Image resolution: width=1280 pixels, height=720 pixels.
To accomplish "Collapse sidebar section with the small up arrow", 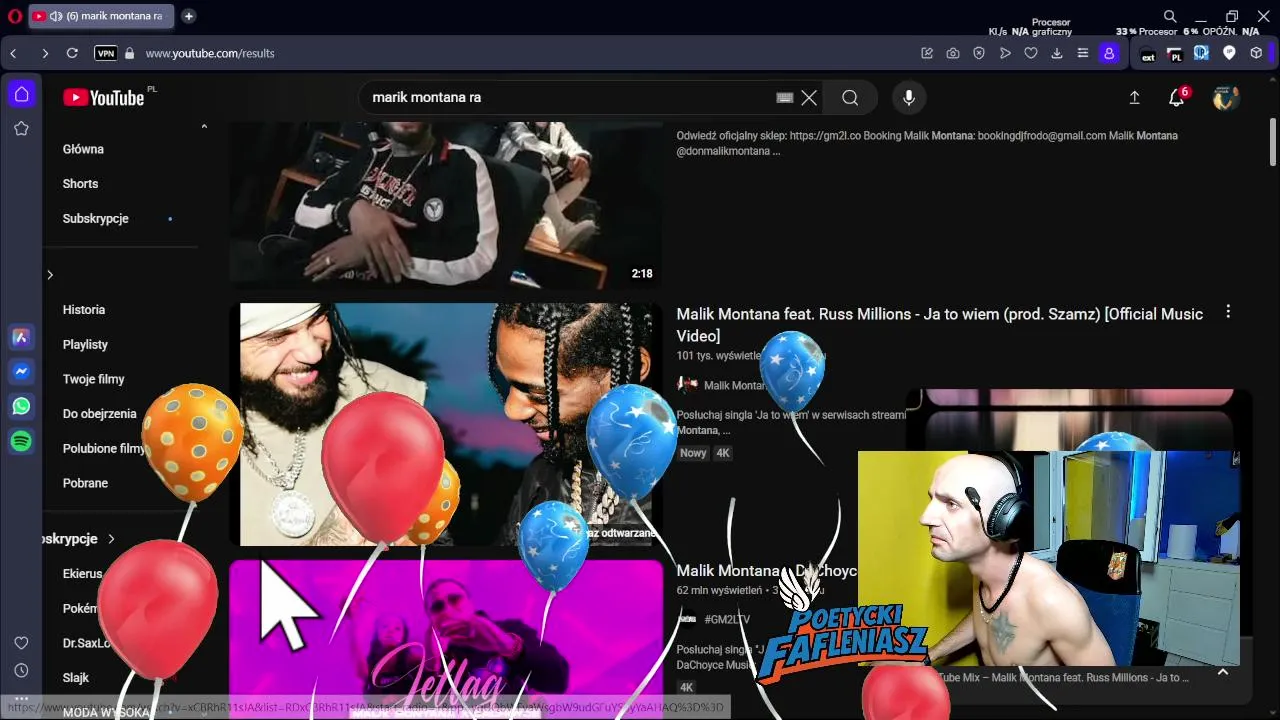I will [x=204, y=127].
